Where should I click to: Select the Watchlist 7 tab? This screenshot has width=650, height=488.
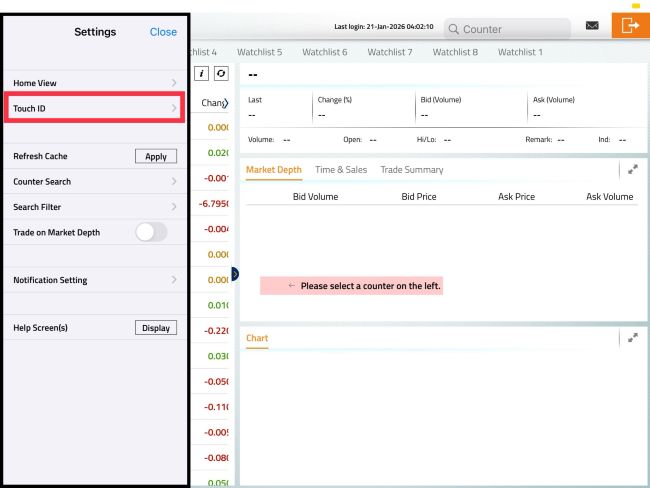pyautogui.click(x=389, y=52)
